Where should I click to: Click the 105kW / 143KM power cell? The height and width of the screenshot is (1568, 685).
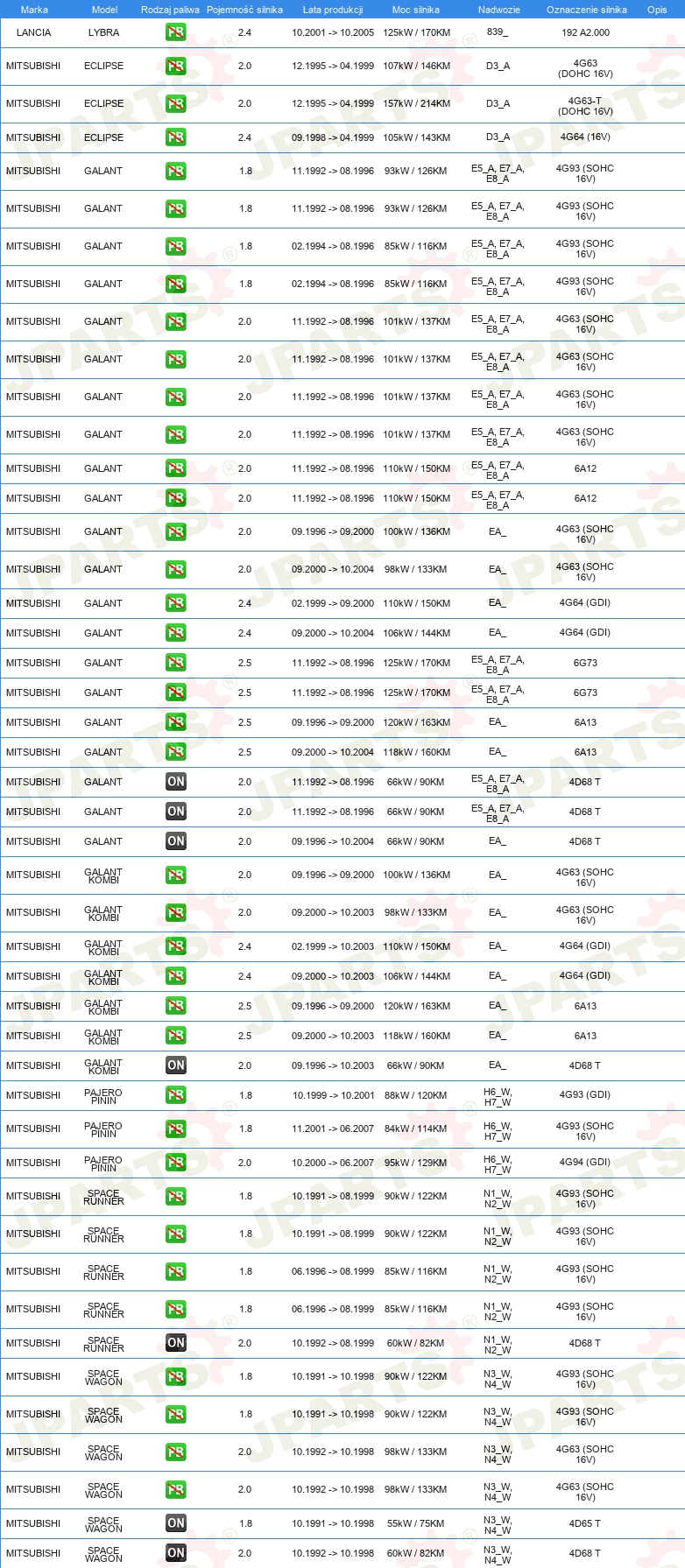(x=417, y=137)
